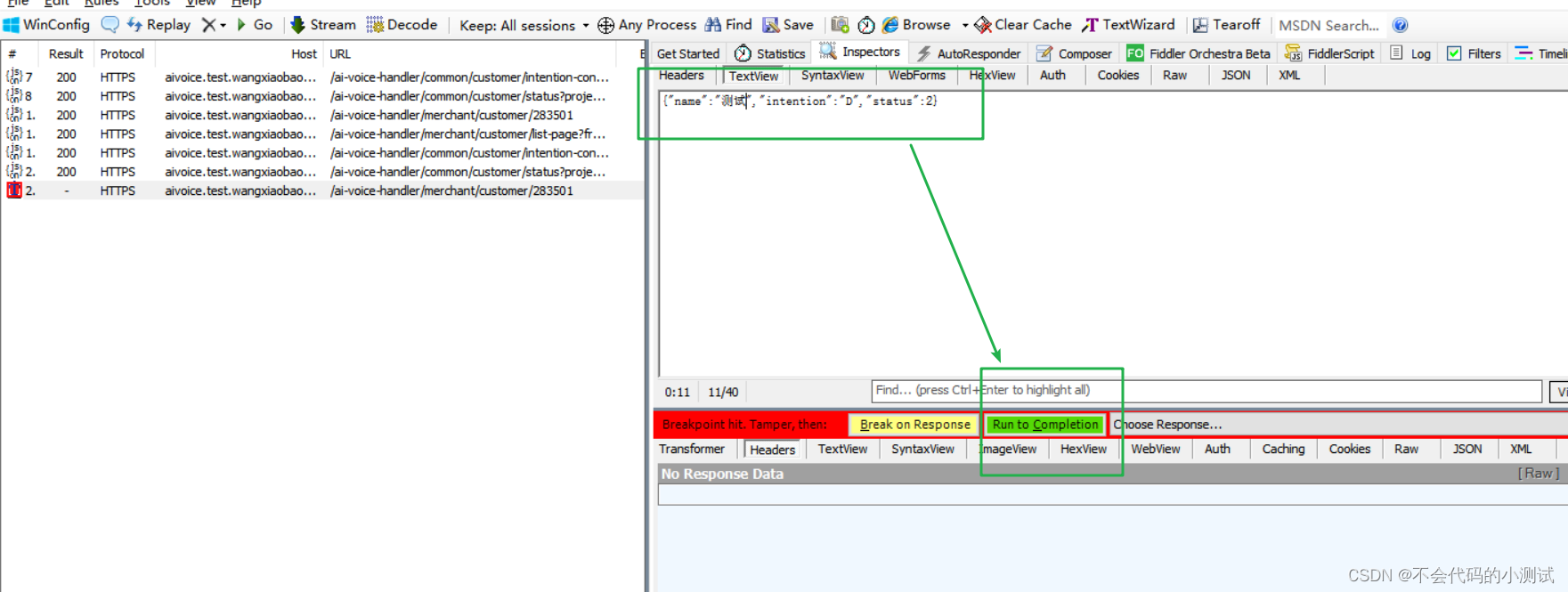Click the [Raw] link in response headers
Image resolution: width=1568 pixels, height=592 pixels.
point(1539,474)
